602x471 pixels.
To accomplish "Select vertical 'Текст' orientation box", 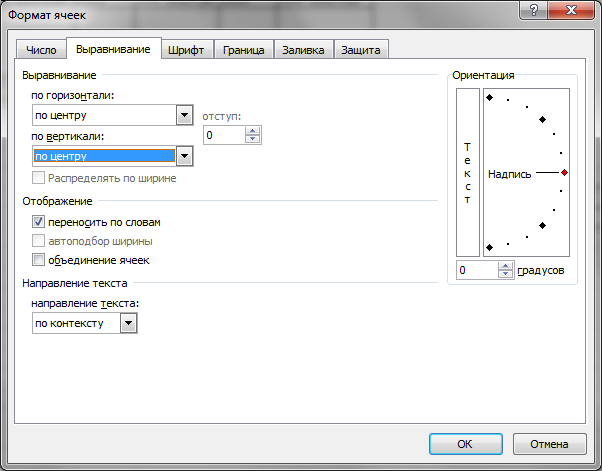I will click(x=468, y=173).
